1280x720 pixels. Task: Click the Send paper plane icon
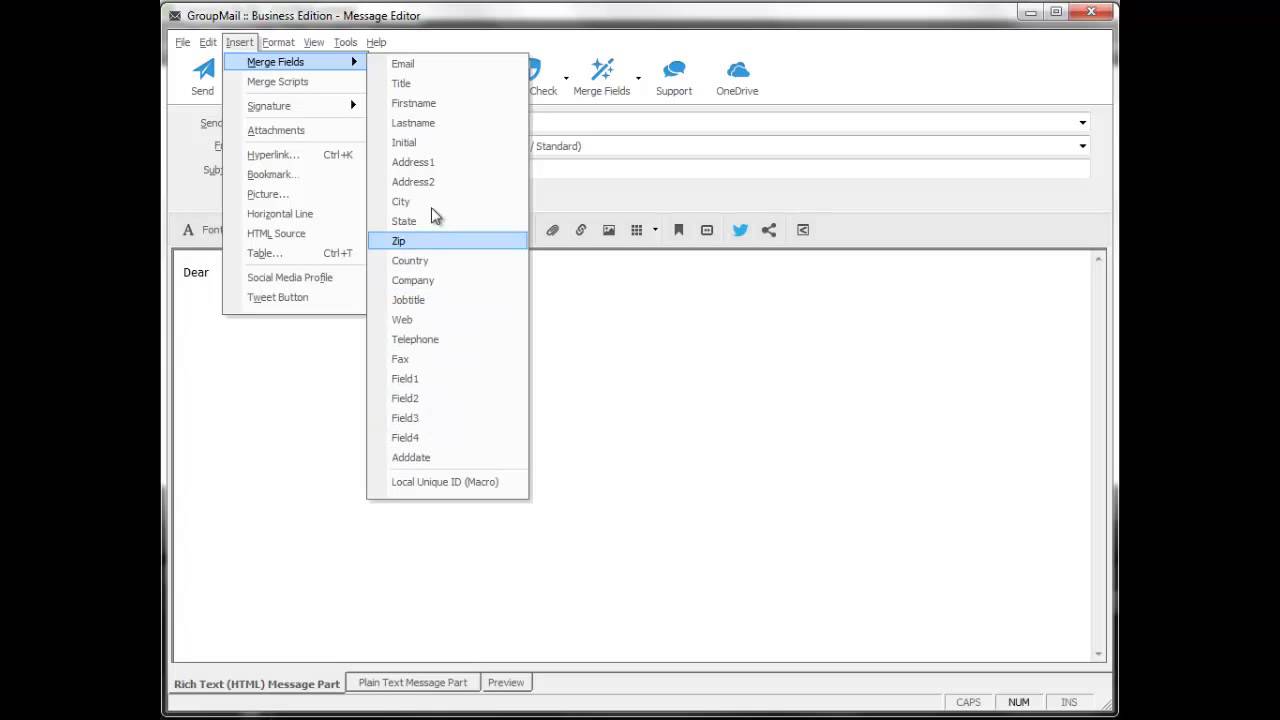point(204,70)
